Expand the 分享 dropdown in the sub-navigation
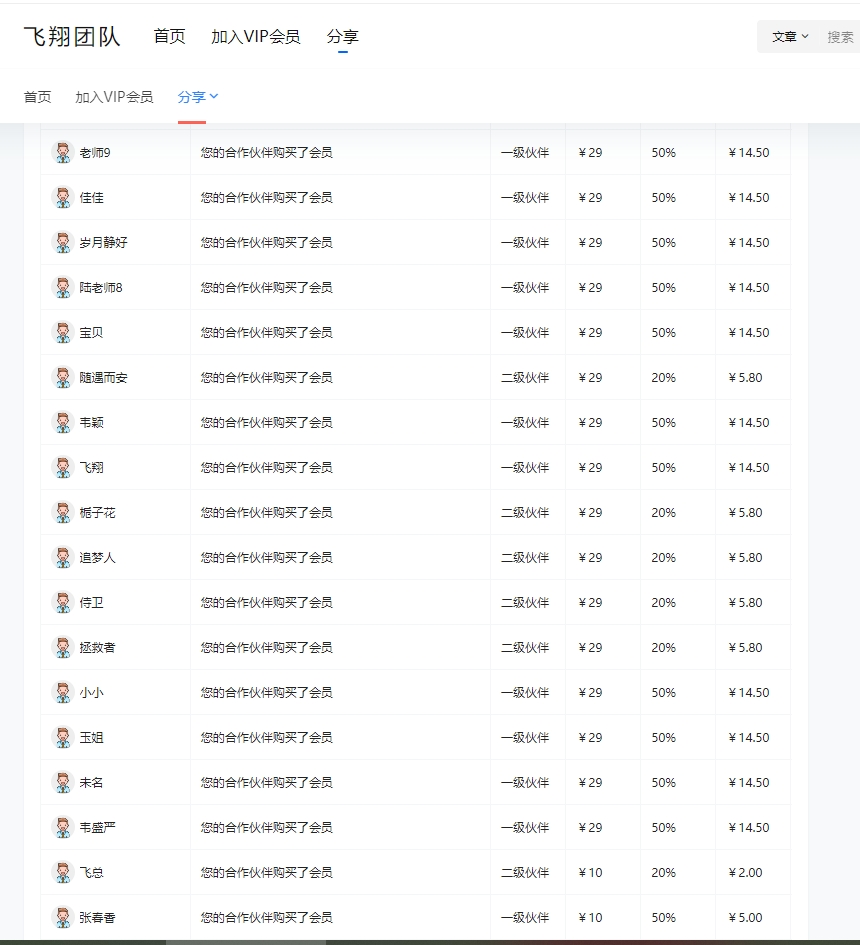Screen dimensions: 860x945 click(x=198, y=97)
